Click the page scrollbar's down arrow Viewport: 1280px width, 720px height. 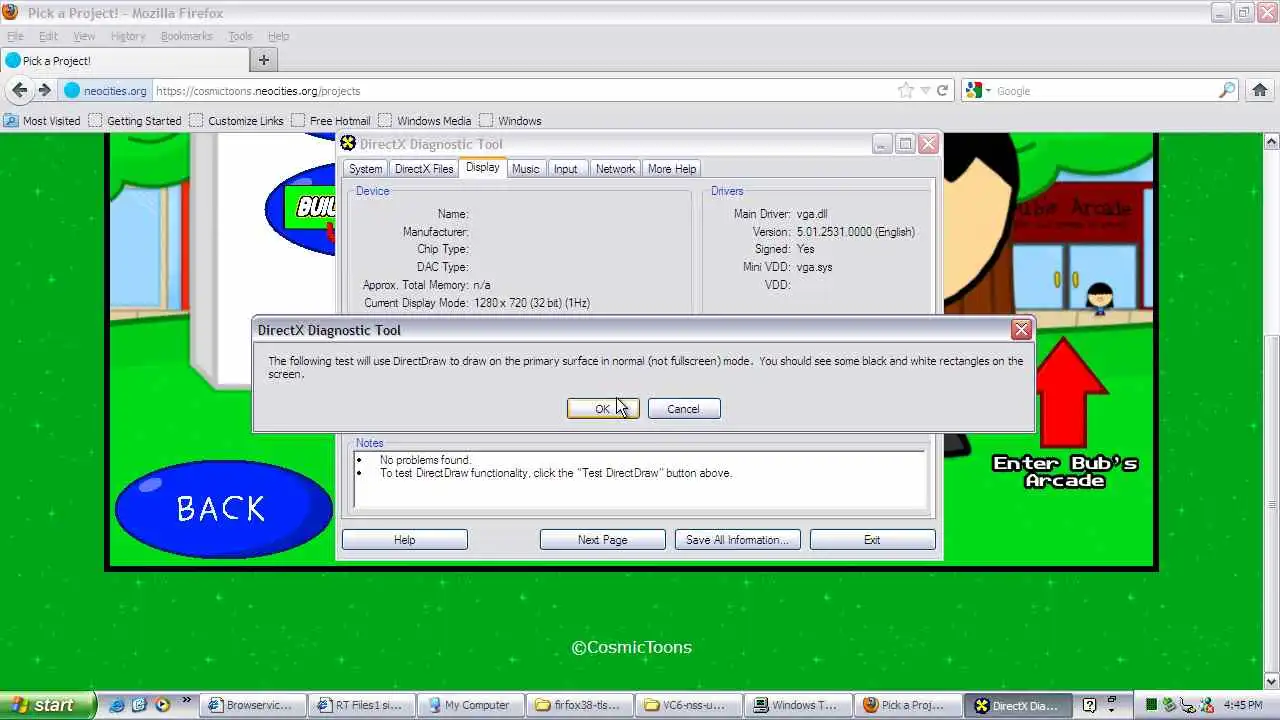[x=1271, y=681]
